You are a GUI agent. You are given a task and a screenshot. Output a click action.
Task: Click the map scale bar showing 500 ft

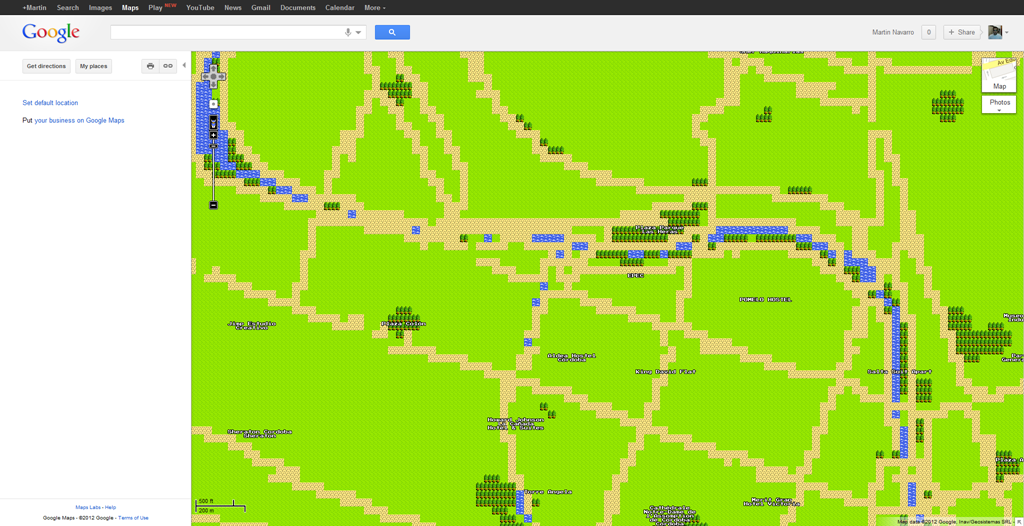coord(221,504)
